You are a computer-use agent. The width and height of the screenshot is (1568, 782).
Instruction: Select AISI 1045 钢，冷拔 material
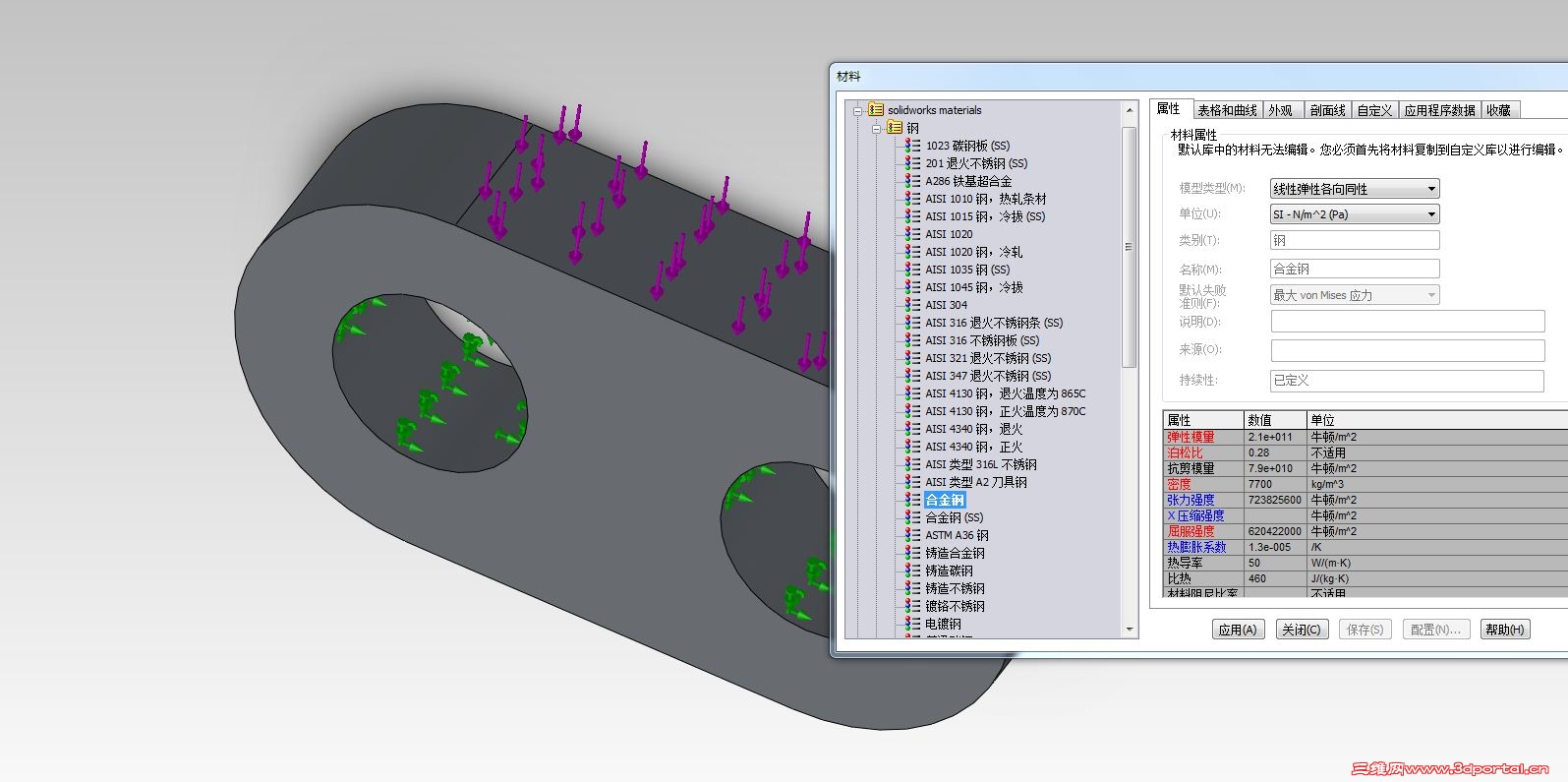coord(974,287)
